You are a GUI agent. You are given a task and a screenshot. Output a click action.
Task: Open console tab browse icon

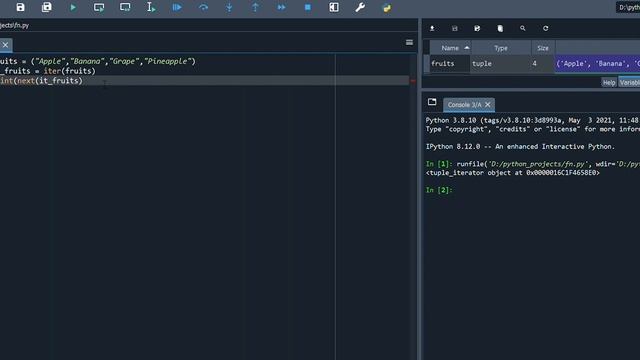coord(432,102)
